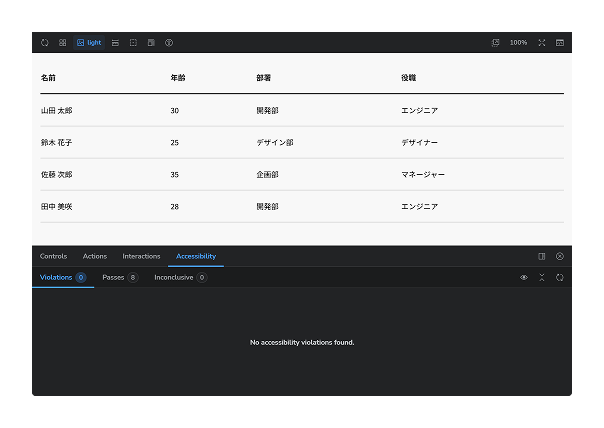Click 開発部 in 山田 太郎's row
604x428 pixels.
(267, 111)
